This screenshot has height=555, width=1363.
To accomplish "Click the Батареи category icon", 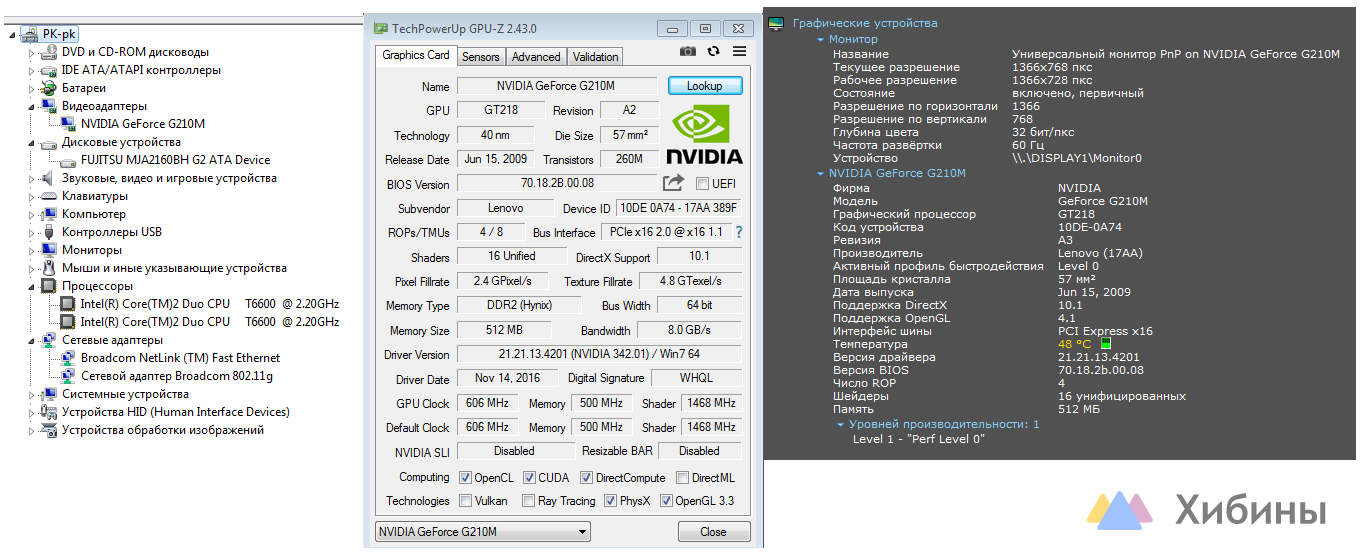I will click(49, 88).
